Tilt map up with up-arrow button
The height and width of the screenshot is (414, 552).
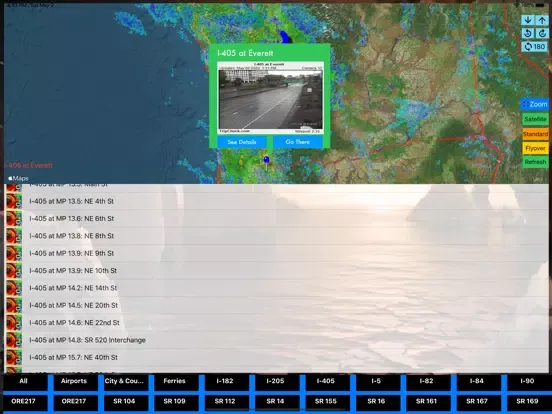point(542,20)
